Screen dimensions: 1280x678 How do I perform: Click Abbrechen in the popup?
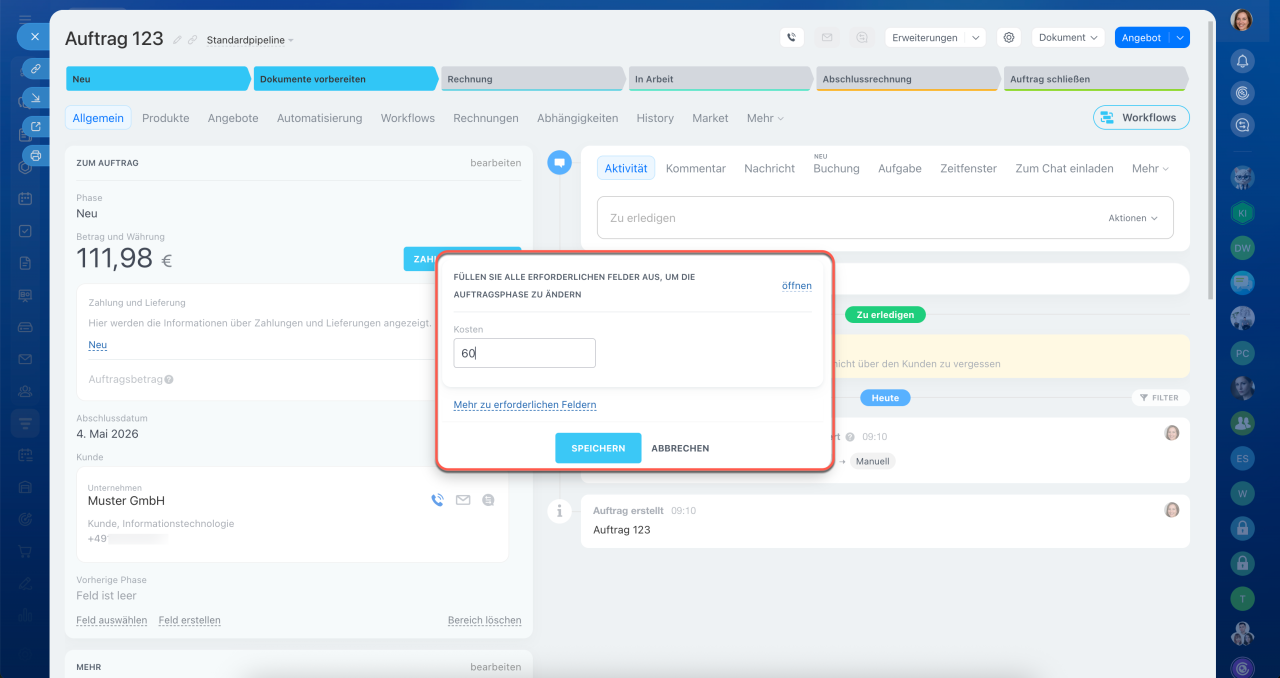(x=680, y=448)
